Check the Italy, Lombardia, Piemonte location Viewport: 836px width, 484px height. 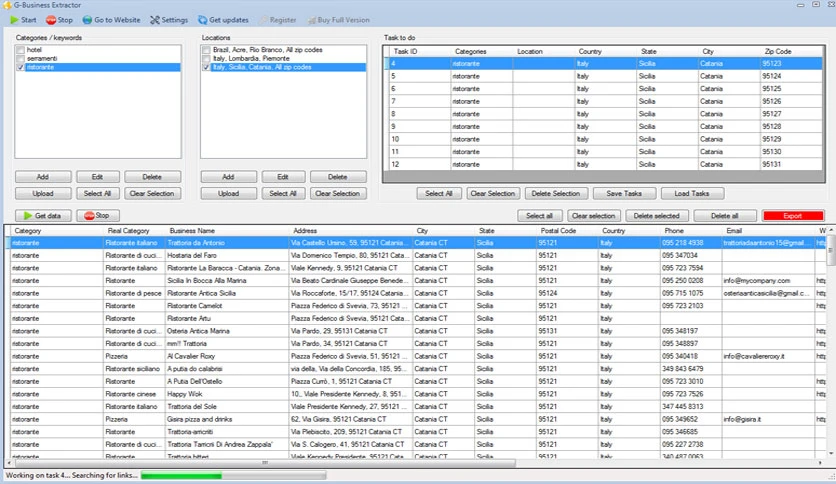click(x=206, y=58)
